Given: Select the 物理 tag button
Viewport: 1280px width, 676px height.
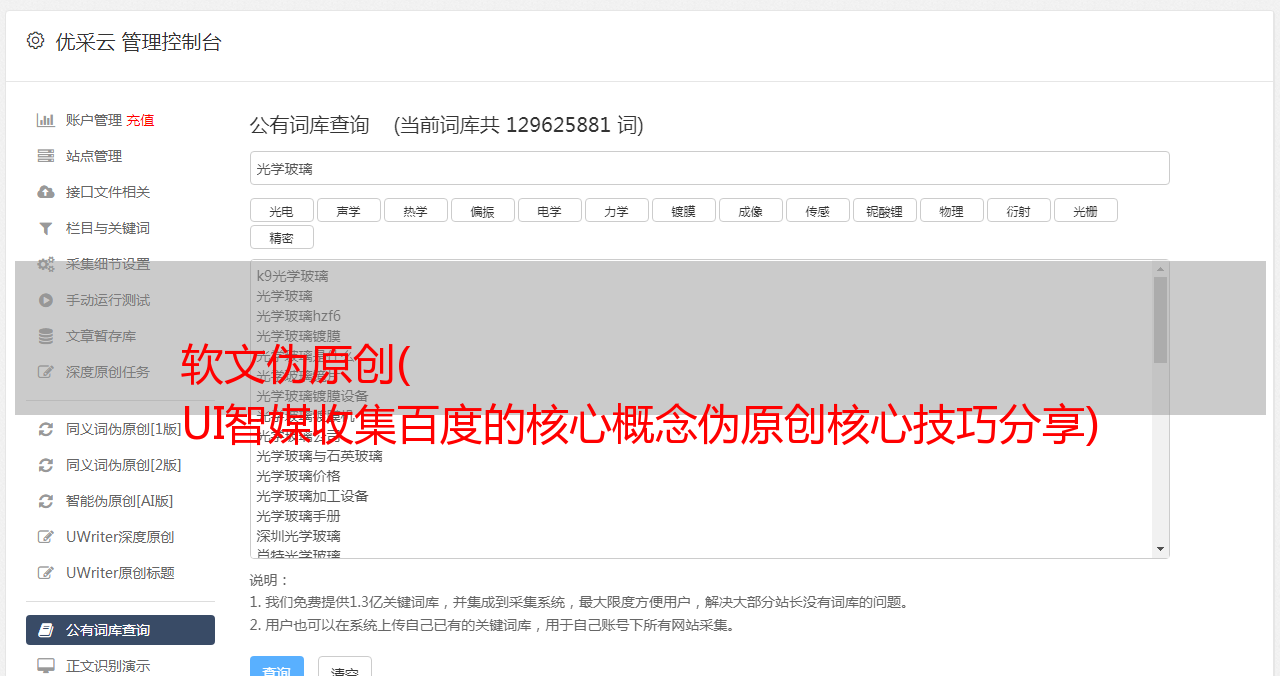Looking at the screenshot, I should (952, 211).
